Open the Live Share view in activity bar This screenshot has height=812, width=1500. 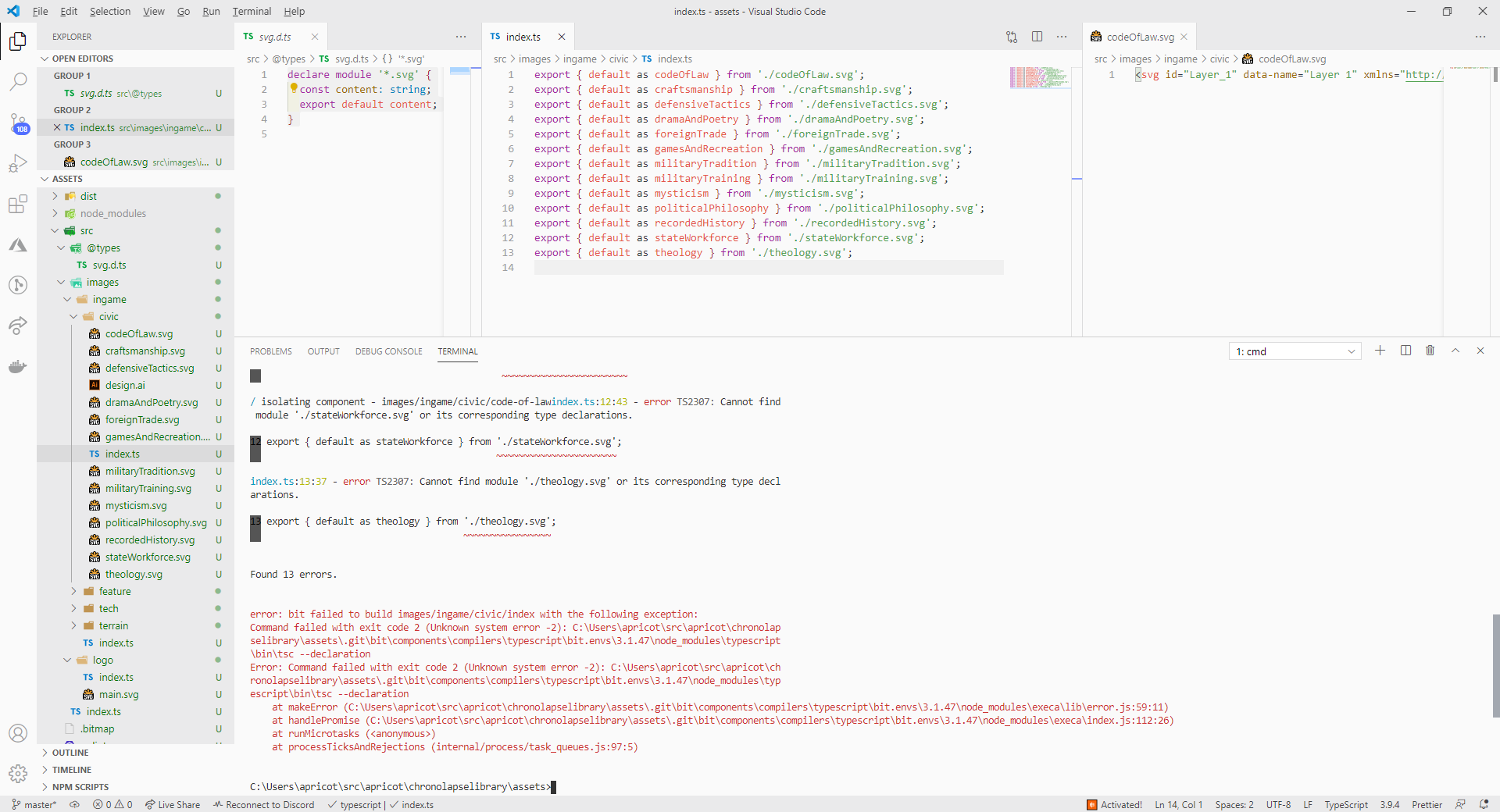click(x=18, y=326)
